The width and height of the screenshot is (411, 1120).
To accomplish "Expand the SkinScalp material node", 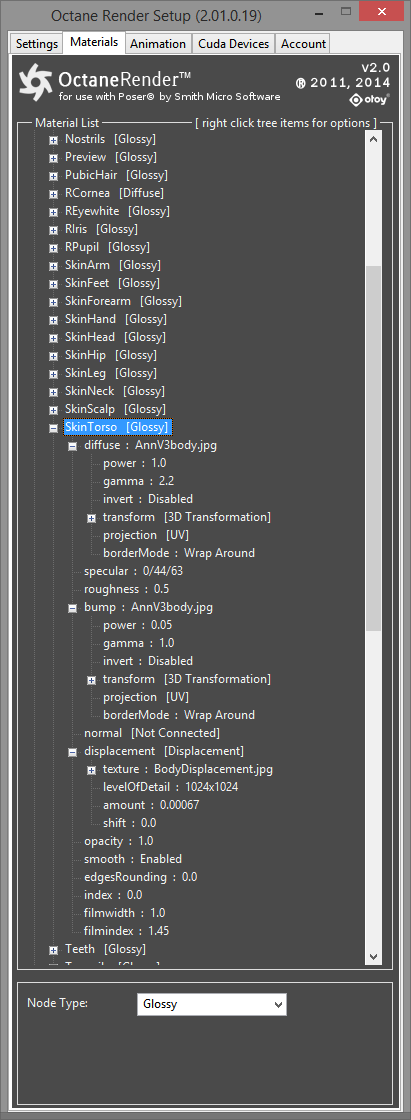I will (x=54, y=409).
